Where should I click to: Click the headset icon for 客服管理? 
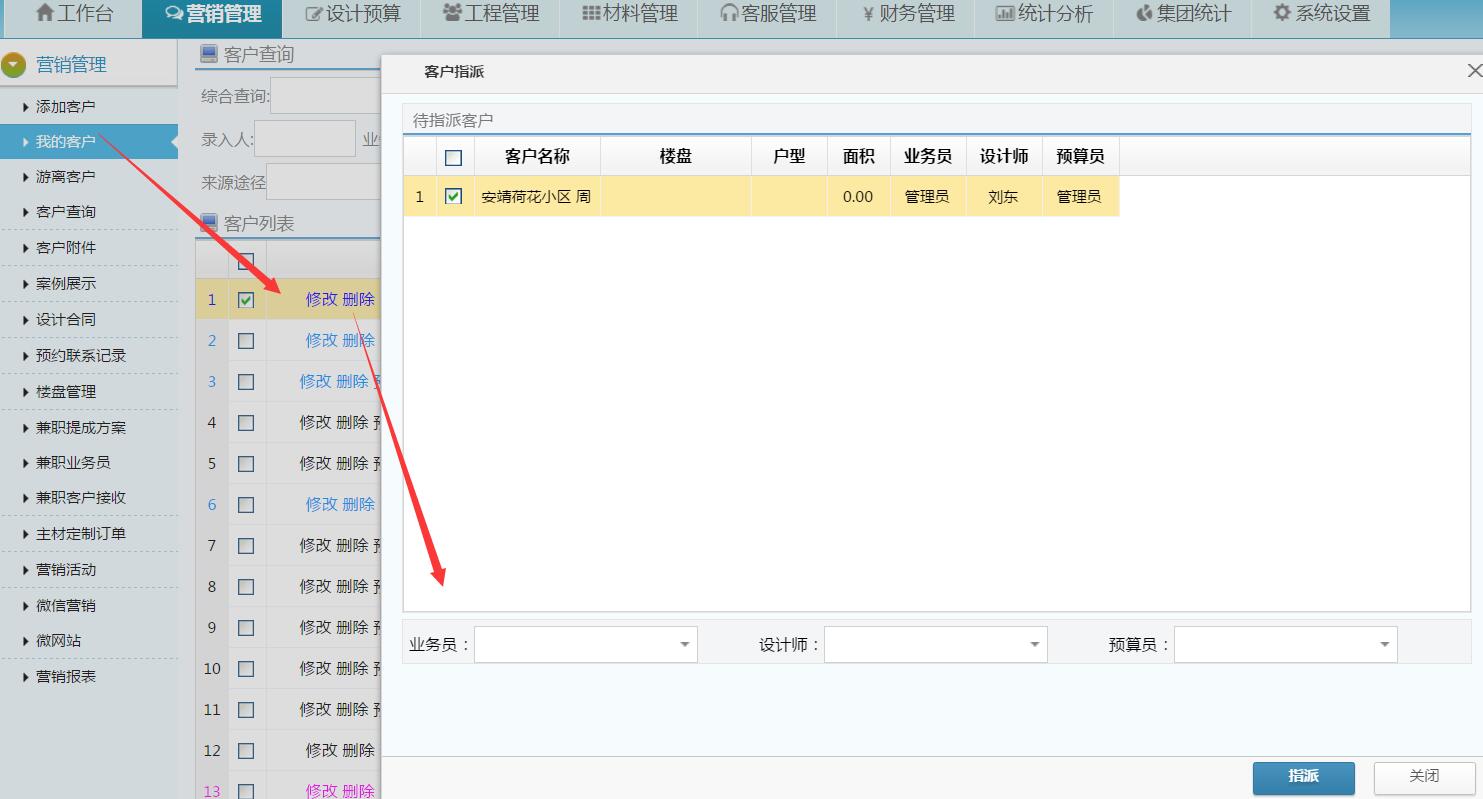pos(729,14)
